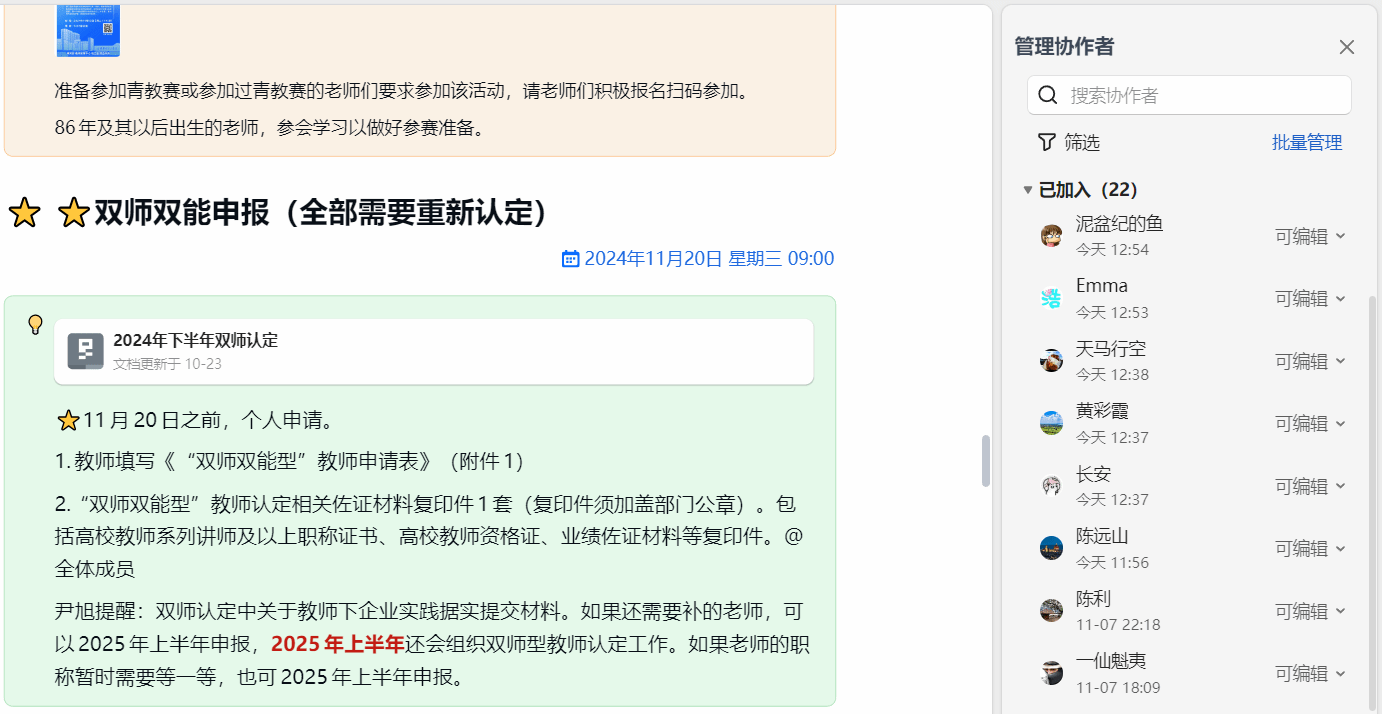Open the 筛选 filter options
The width and height of the screenshot is (1382, 714).
[1069, 142]
